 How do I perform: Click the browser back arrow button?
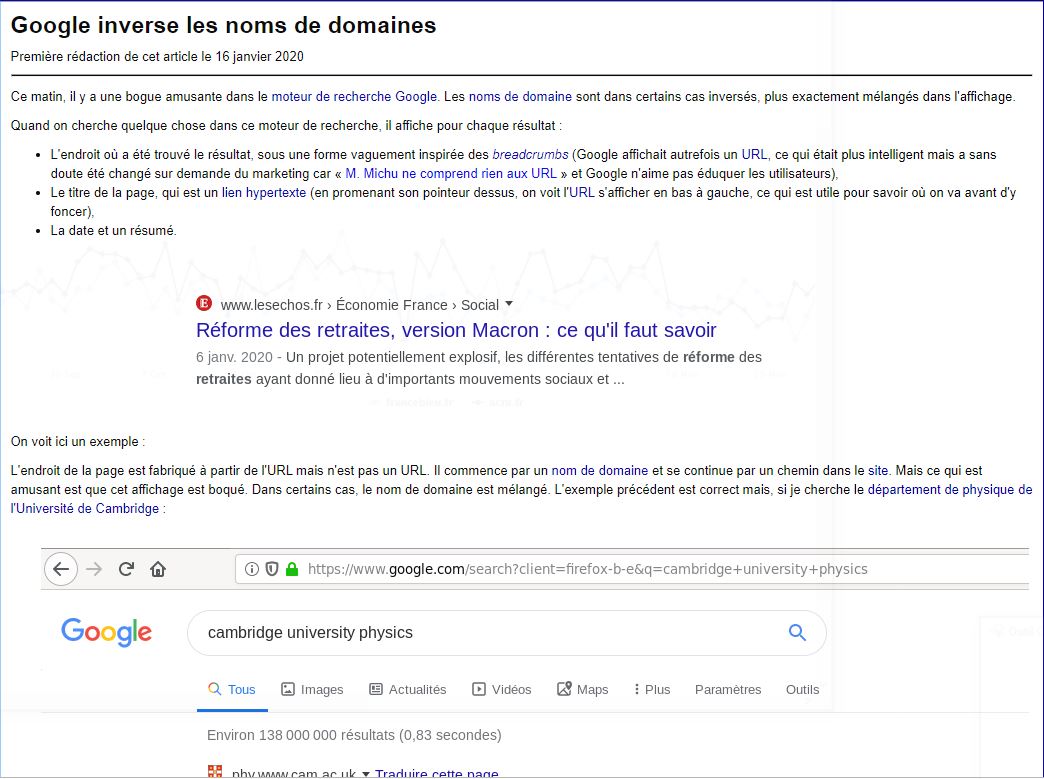(61, 569)
